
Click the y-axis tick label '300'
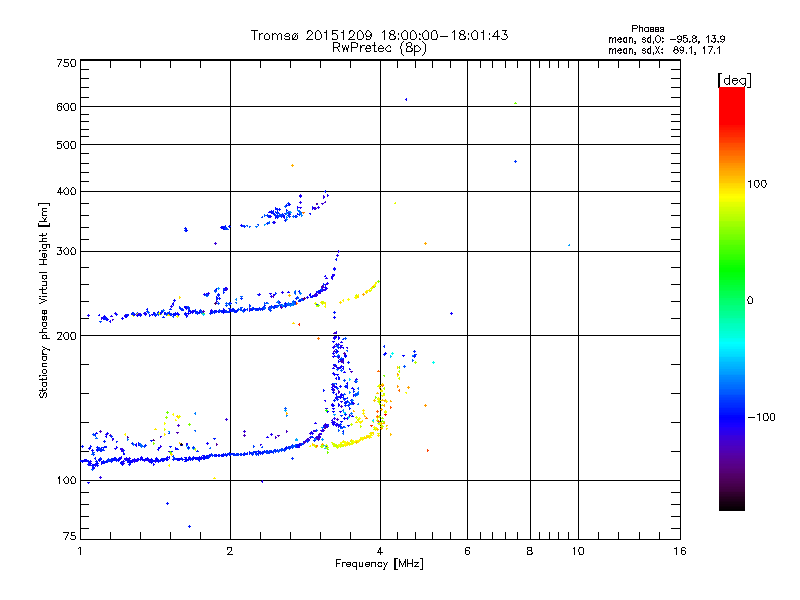(66, 252)
